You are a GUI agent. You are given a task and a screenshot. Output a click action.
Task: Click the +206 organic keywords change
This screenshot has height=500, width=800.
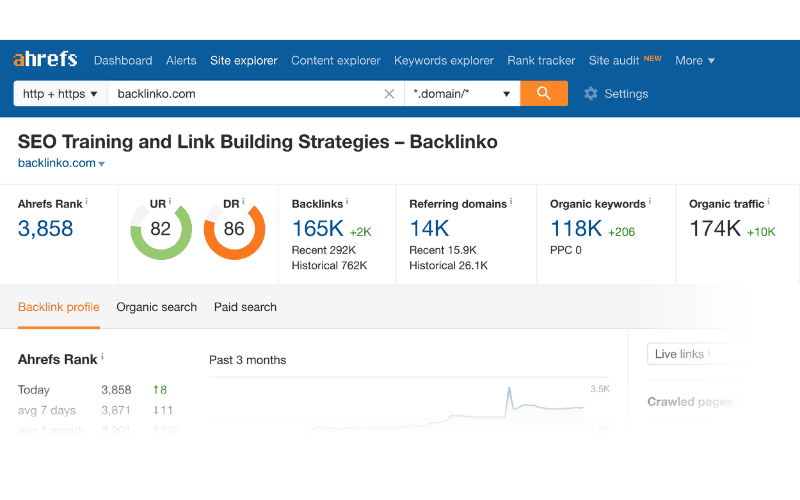click(x=621, y=232)
